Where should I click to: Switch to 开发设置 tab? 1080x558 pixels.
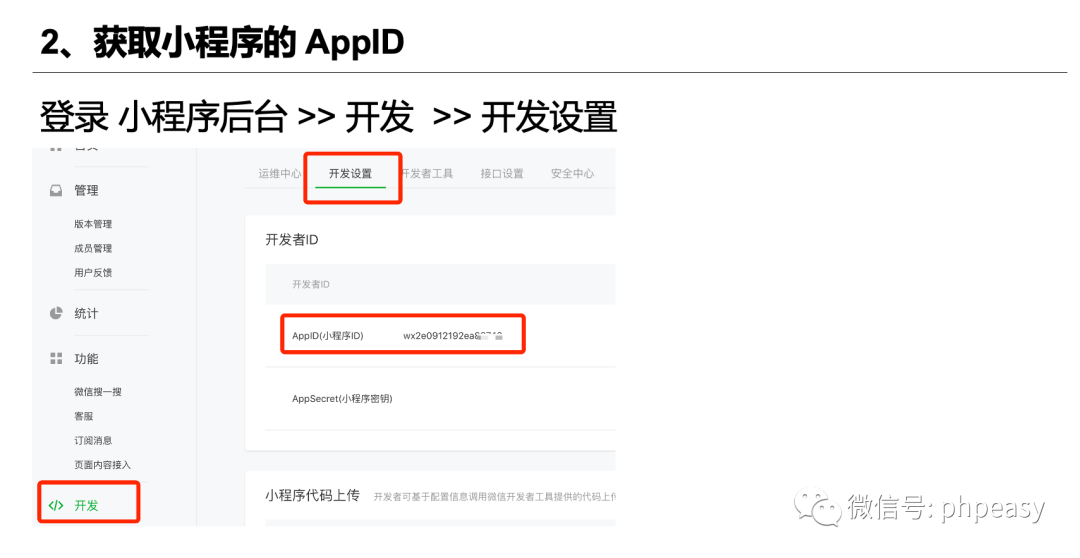click(350, 174)
